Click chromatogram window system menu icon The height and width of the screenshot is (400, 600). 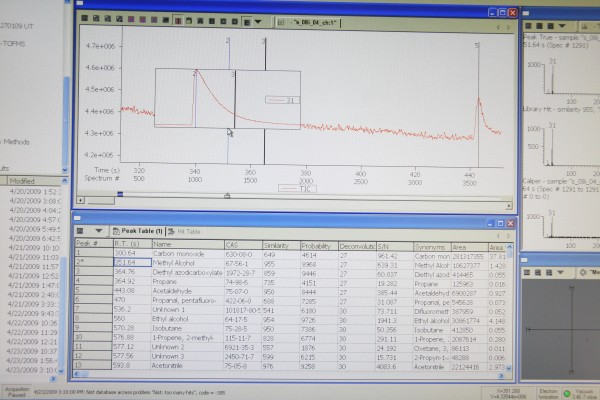point(80,3)
